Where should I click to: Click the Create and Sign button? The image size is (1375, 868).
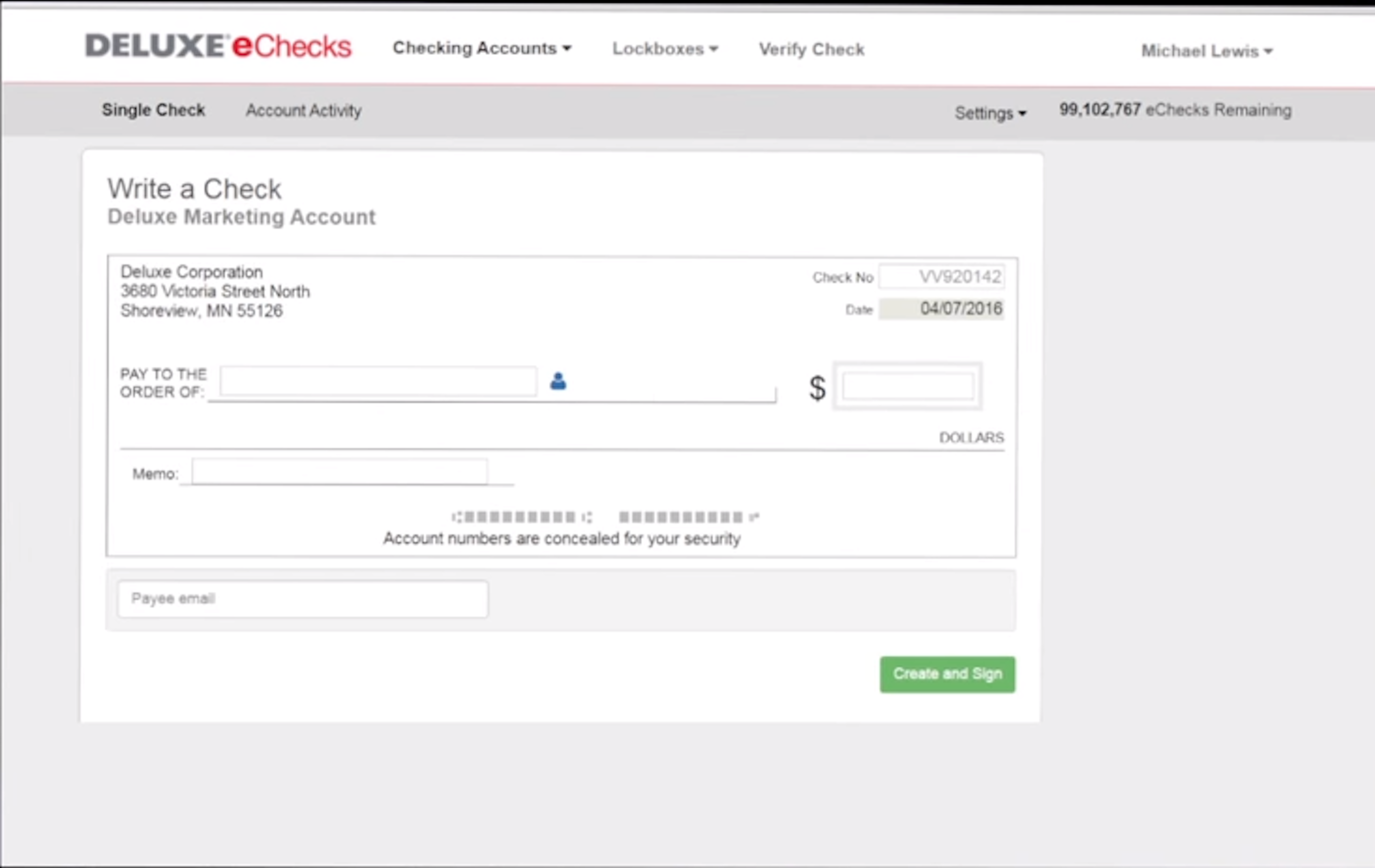coord(947,674)
